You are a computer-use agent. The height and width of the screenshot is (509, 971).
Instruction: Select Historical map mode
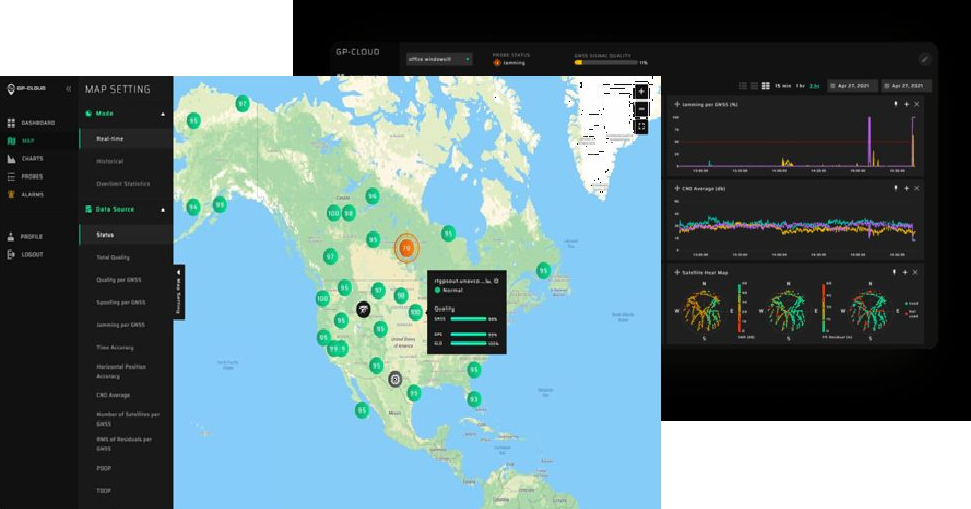coord(109,161)
